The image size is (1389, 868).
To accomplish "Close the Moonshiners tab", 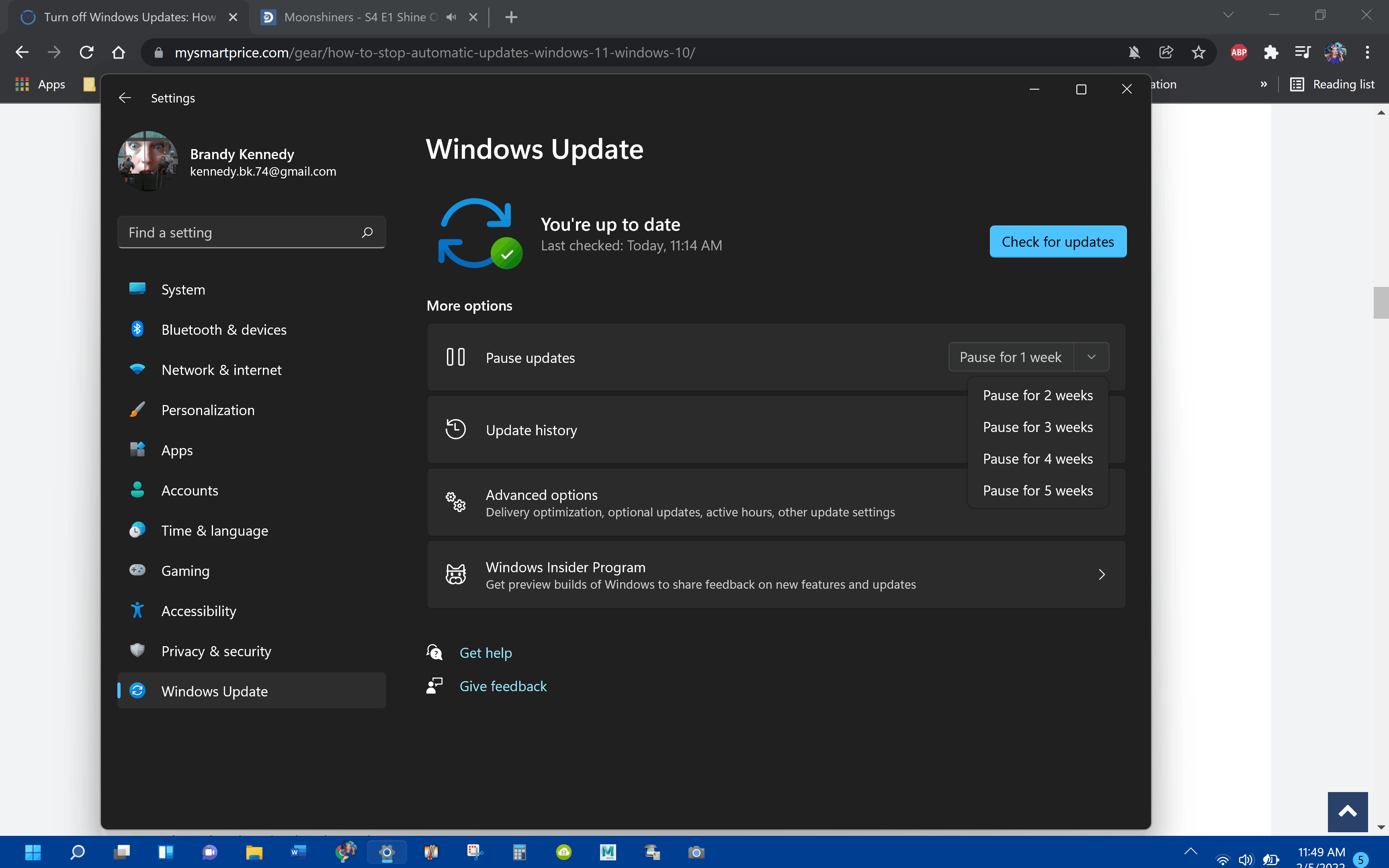I will [473, 17].
